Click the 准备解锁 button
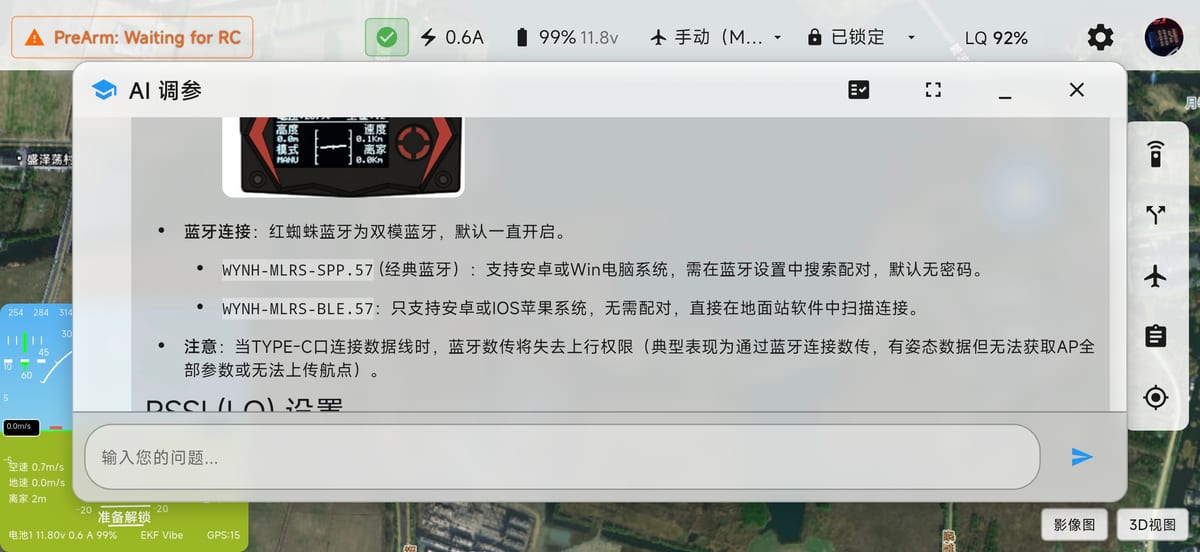Viewport: 1200px width, 552px height. [x=124, y=517]
